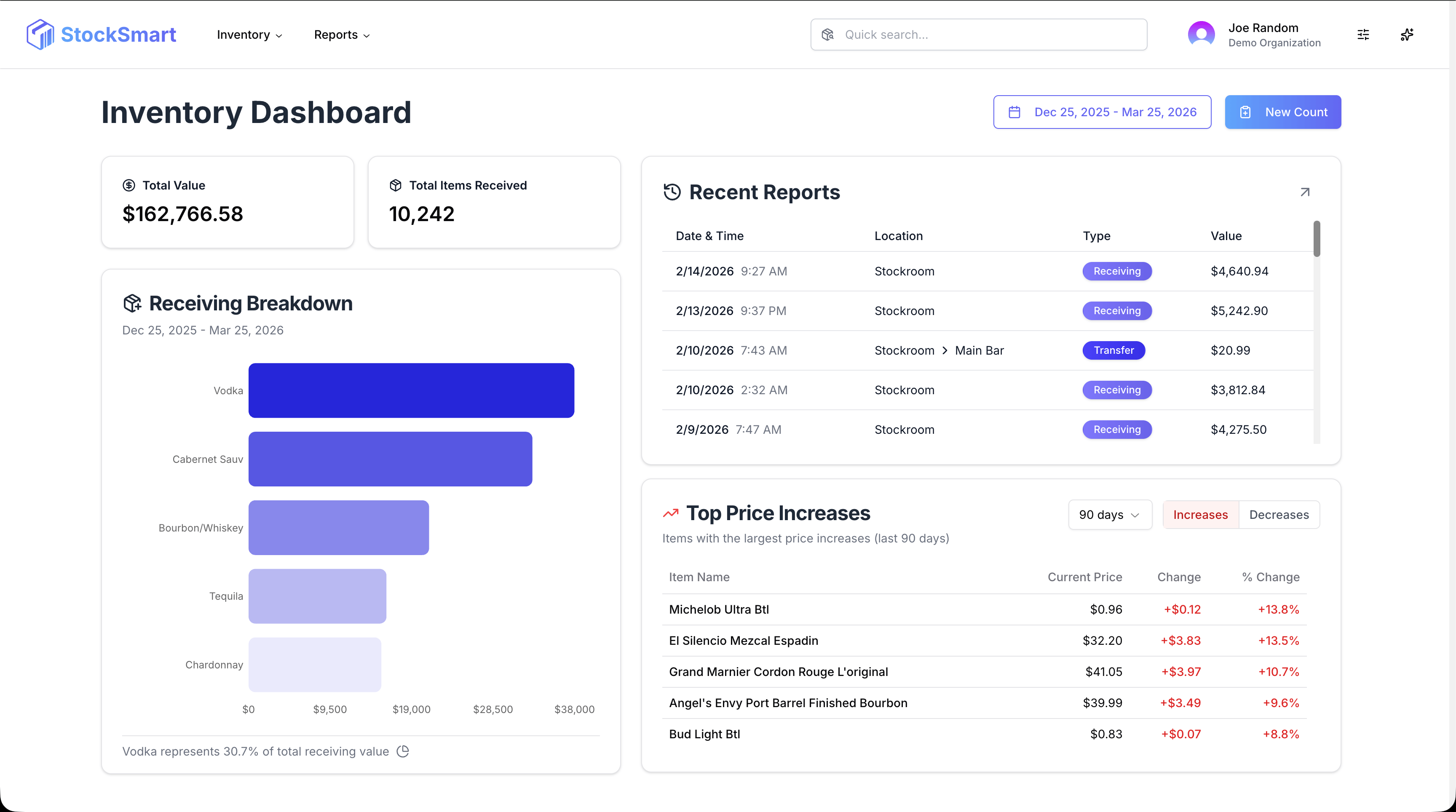Click the Bourbon/Whiskey bar

339,527
